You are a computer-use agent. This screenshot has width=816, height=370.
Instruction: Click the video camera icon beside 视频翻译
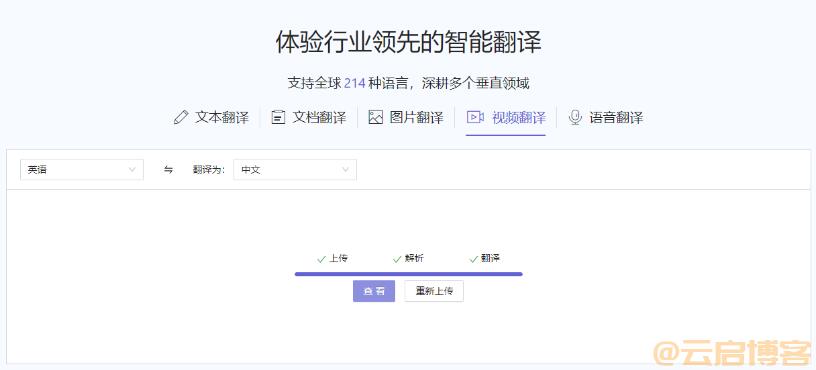tap(475, 117)
